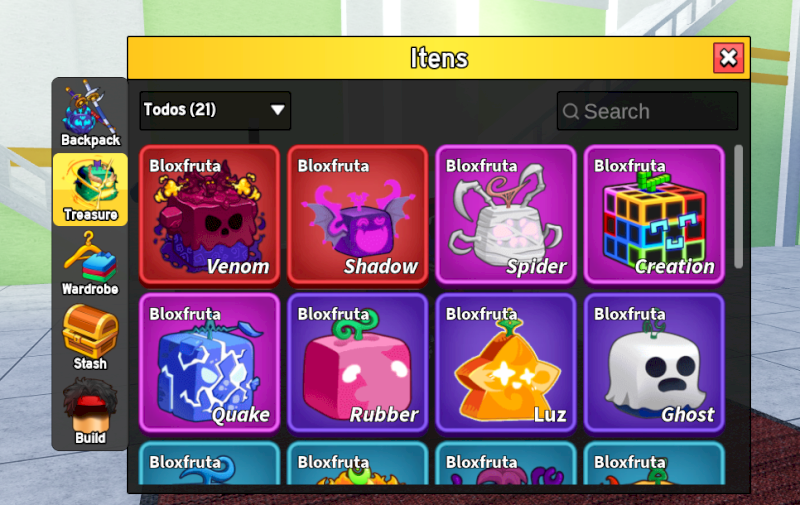Image resolution: width=800 pixels, height=505 pixels.
Task: Select the Venom Bloxfruta item
Action: click(209, 214)
